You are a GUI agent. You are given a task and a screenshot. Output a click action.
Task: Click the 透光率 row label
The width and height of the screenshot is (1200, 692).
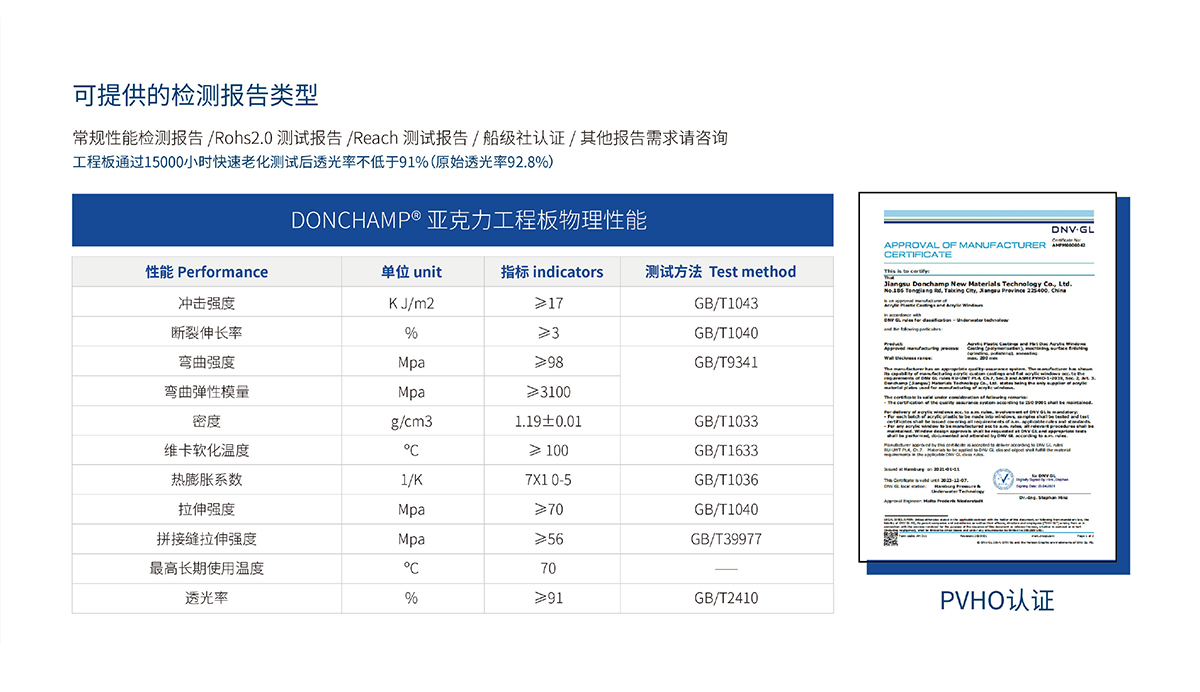207,598
